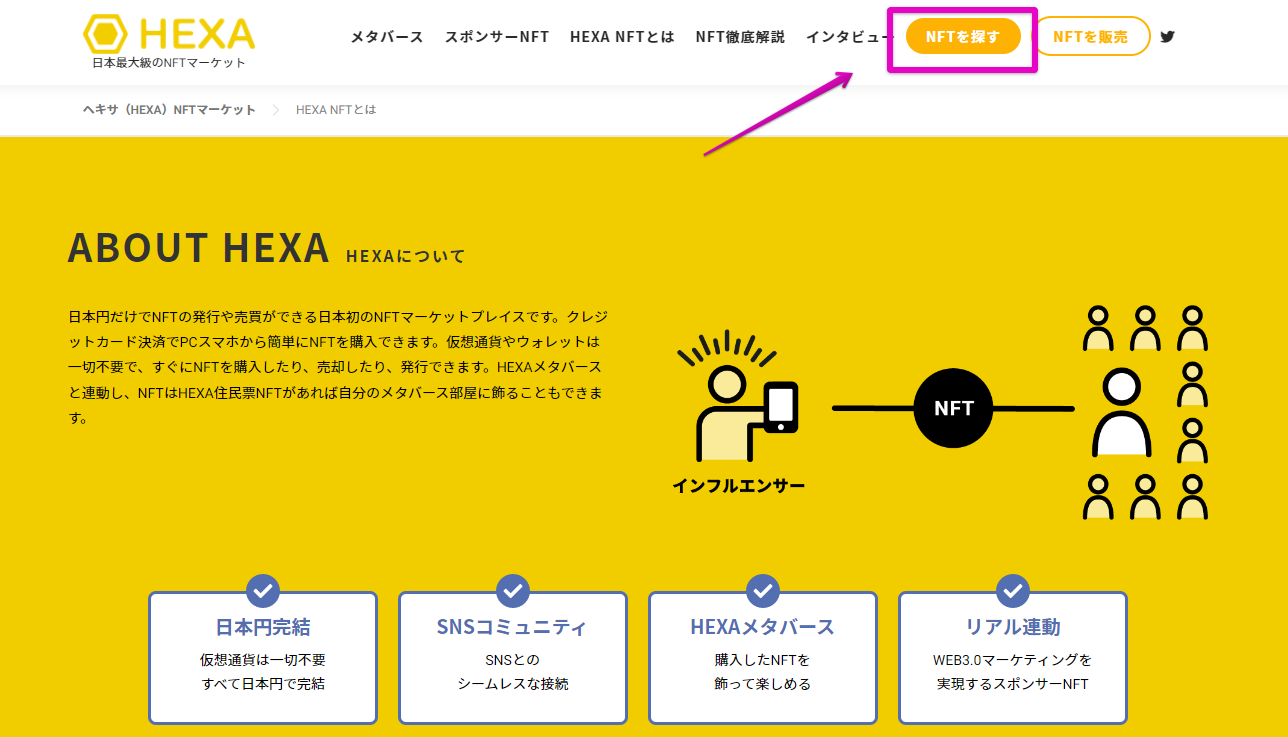Click text 仮想通貨は一切不要
The image size is (1288, 737).
click(263, 660)
